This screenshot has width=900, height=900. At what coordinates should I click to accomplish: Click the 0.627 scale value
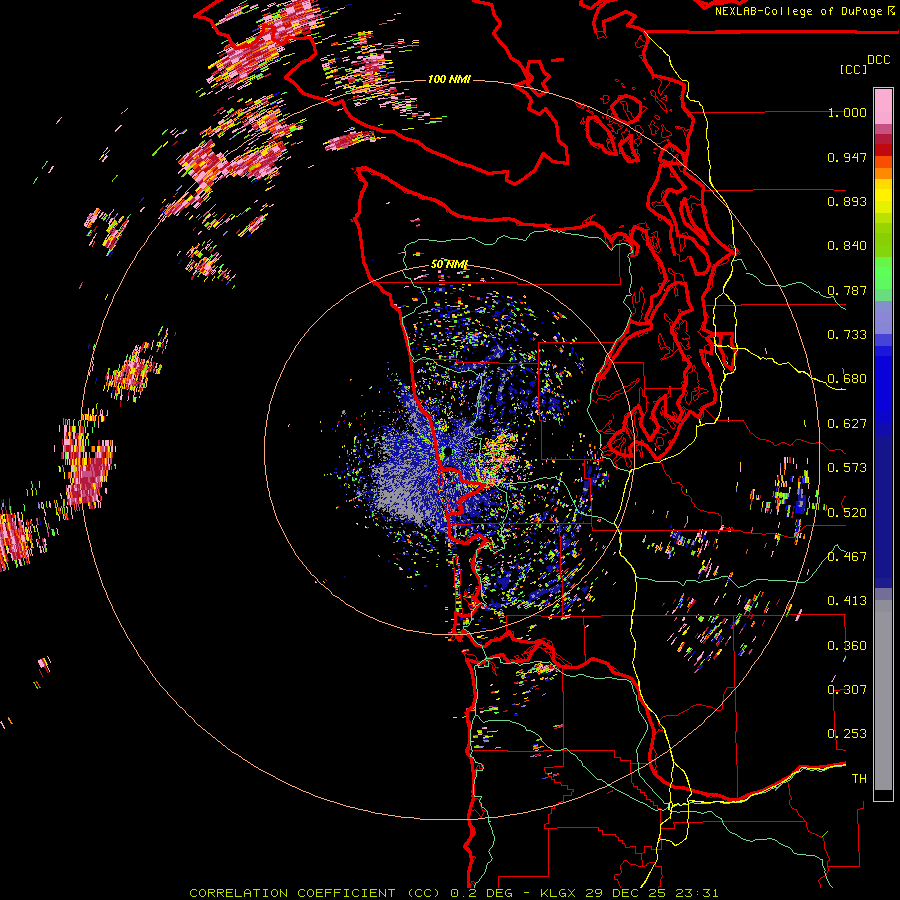pos(847,424)
